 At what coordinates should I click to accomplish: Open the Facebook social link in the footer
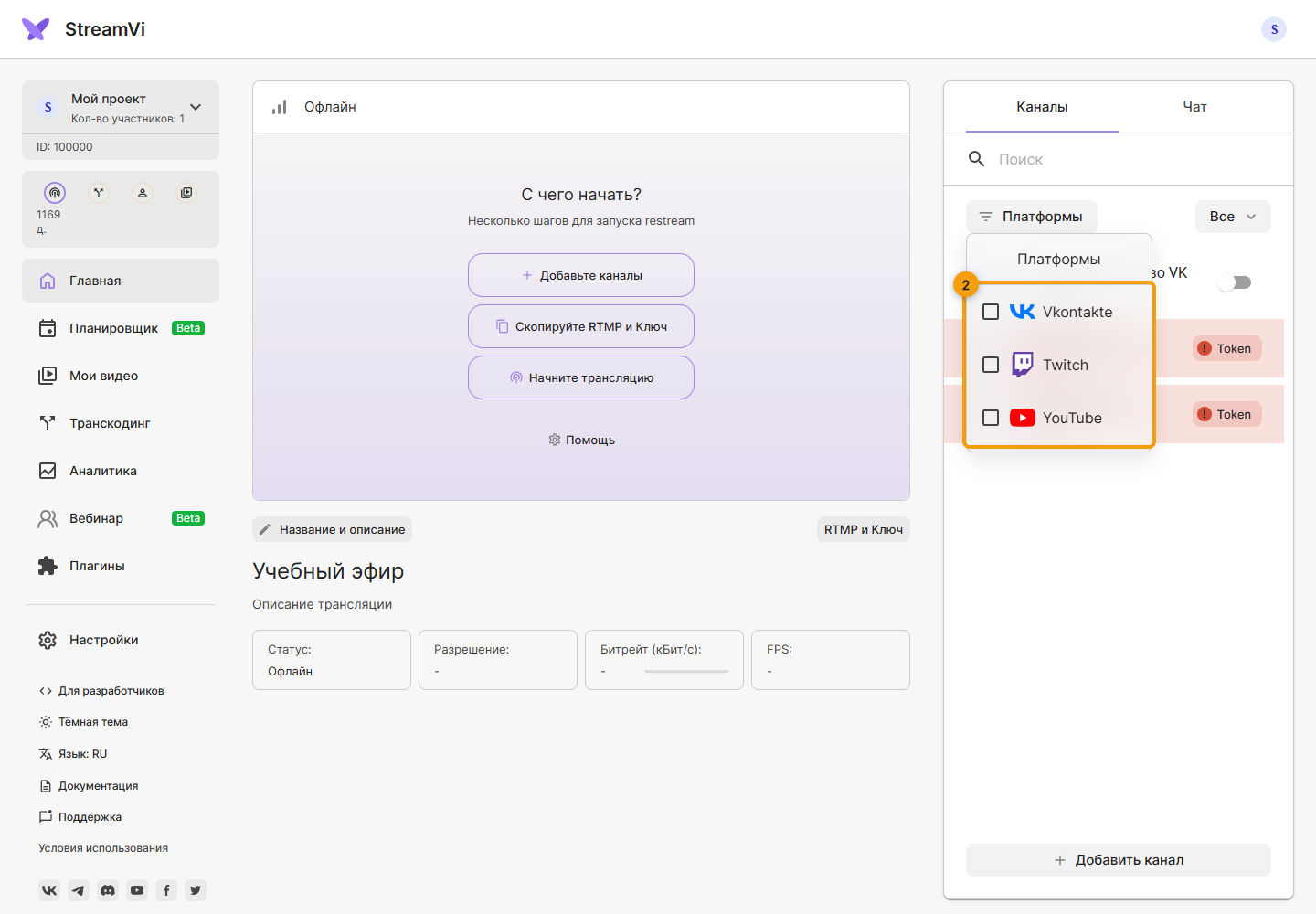point(166,890)
